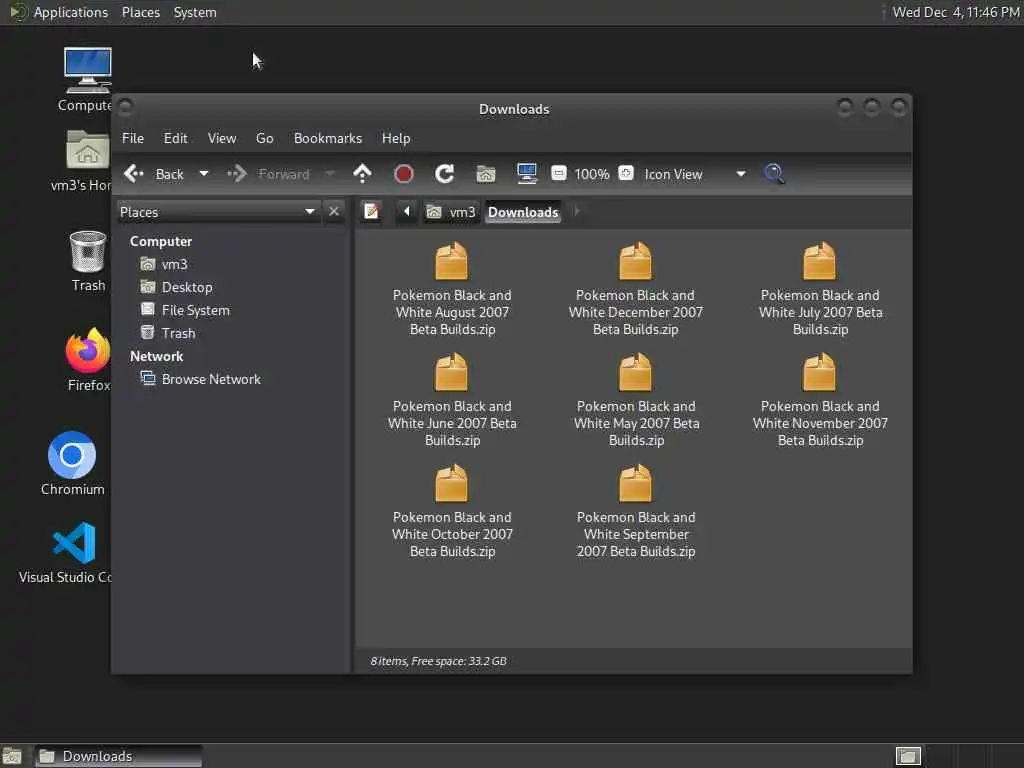Open the Go menu

pos(264,138)
